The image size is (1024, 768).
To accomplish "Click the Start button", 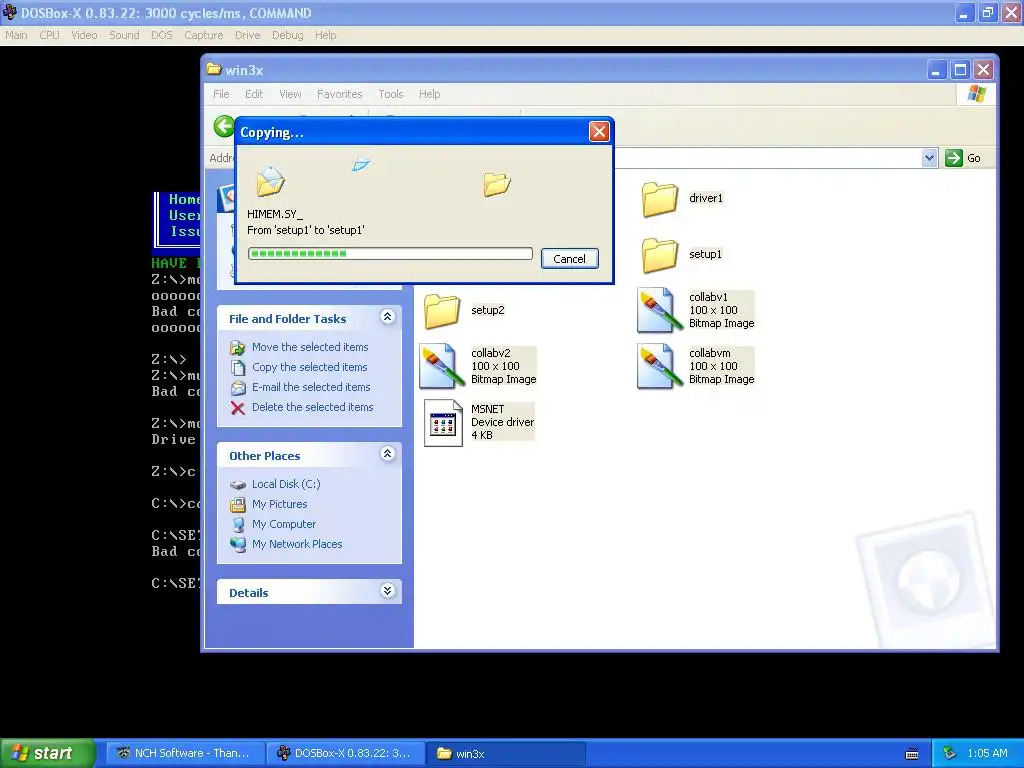I will click(47, 754).
